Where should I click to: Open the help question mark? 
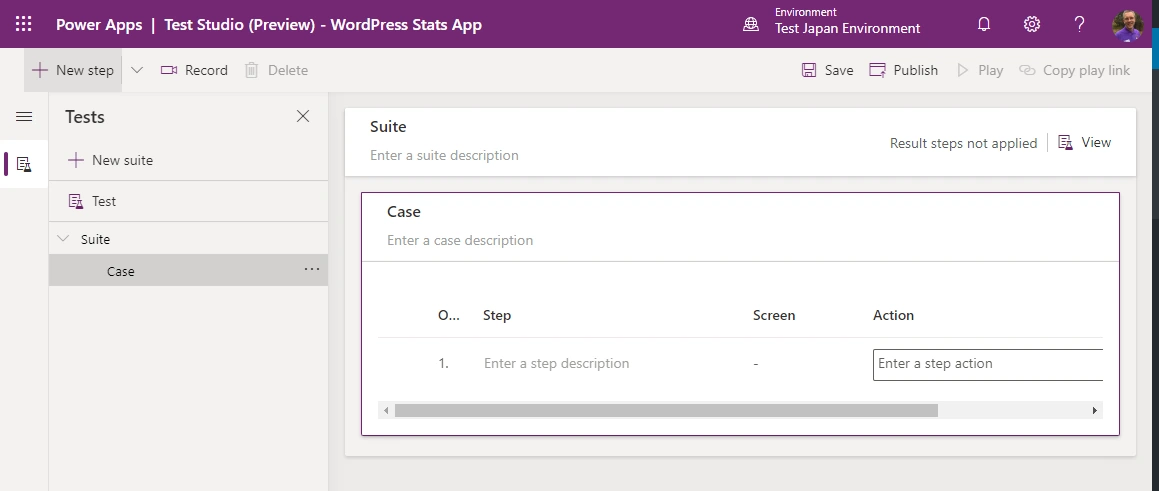[x=1079, y=24]
